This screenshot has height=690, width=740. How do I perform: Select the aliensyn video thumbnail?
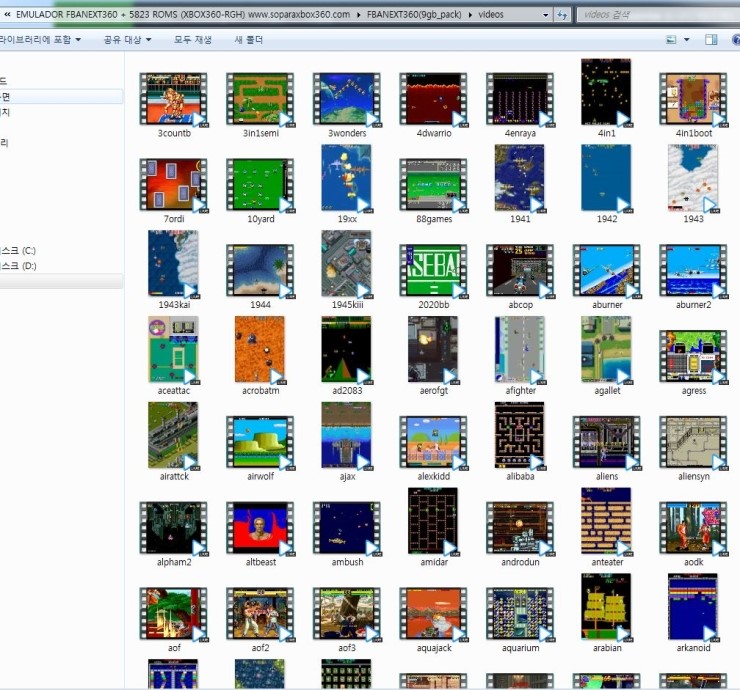[693, 443]
